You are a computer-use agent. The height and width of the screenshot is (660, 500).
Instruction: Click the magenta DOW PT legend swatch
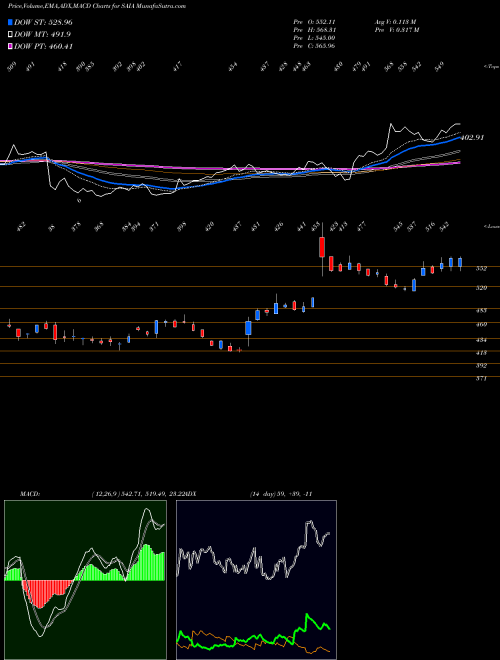click(11, 46)
